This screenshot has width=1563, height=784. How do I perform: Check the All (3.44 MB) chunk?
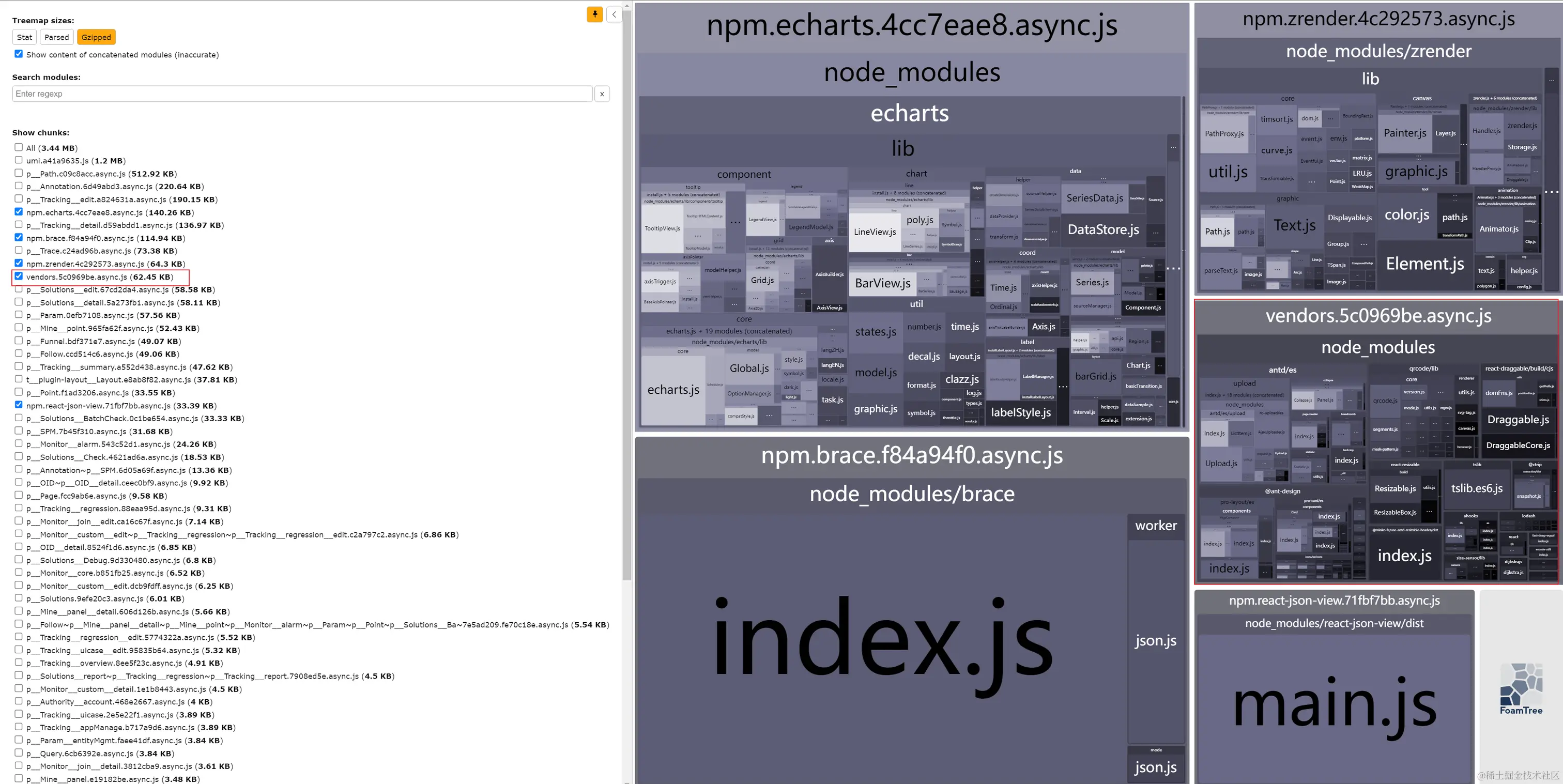click(x=19, y=147)
